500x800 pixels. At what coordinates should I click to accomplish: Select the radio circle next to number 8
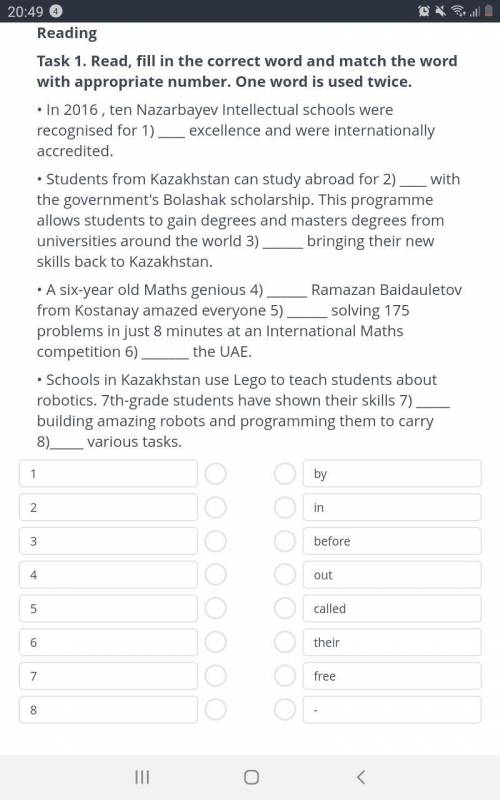215,709
